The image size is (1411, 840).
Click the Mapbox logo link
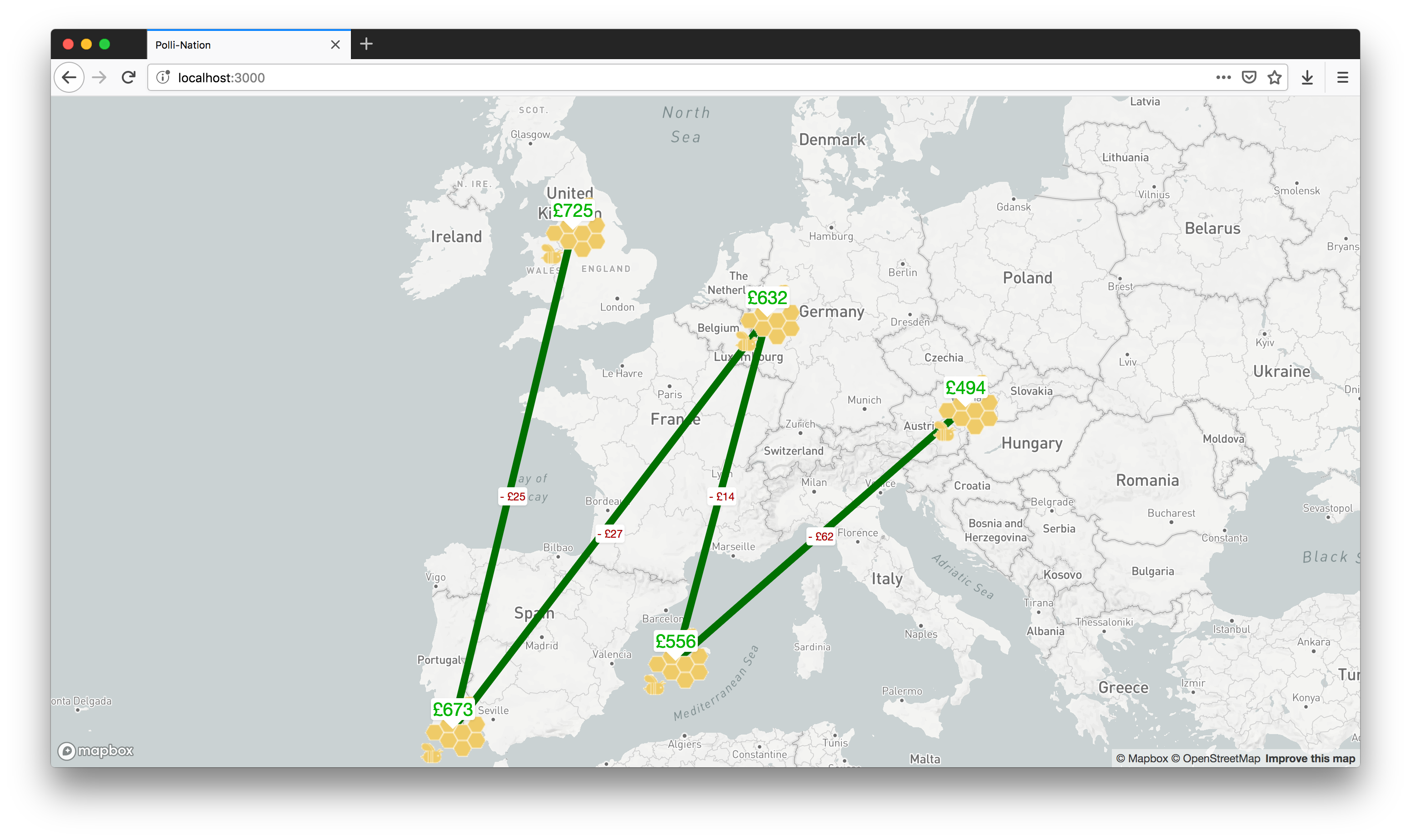tap(95, 751)
